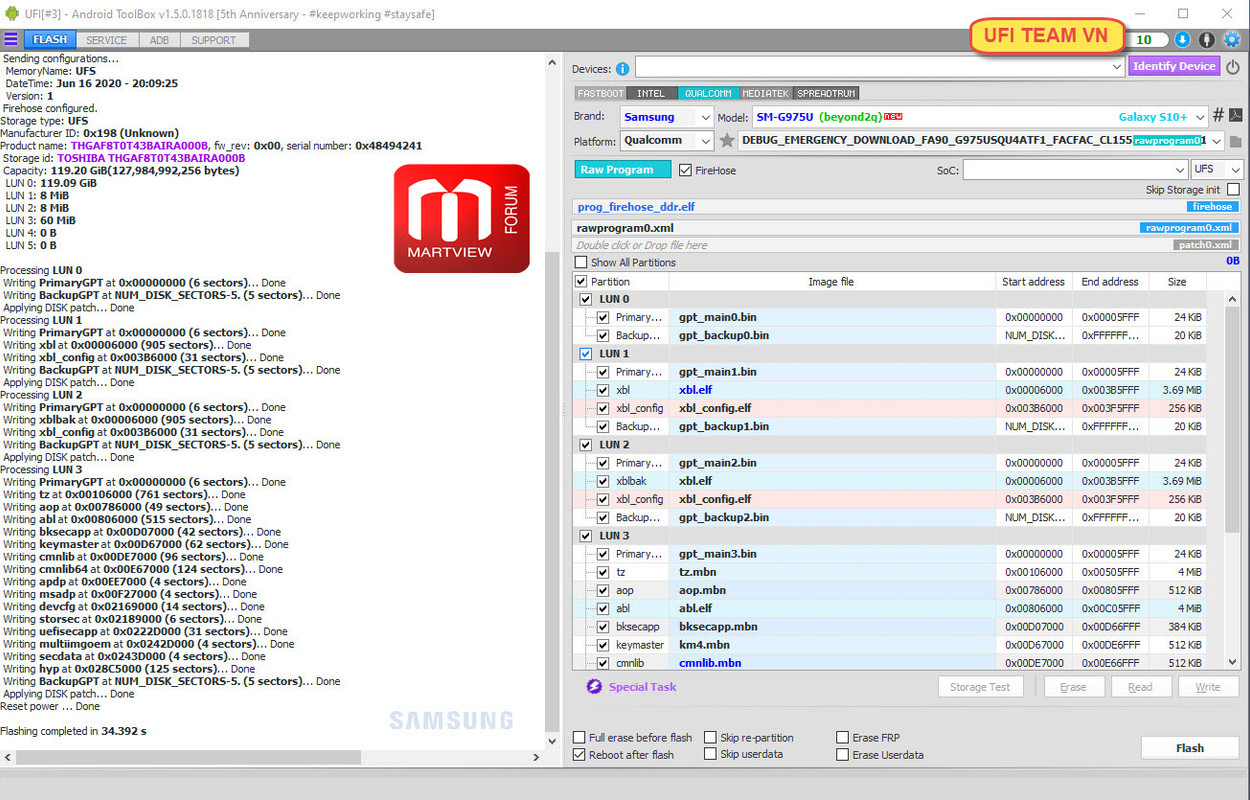Screen dimensions: 1250x800
Task: Click the Storage Test button
Action: [x=980, y=687]
